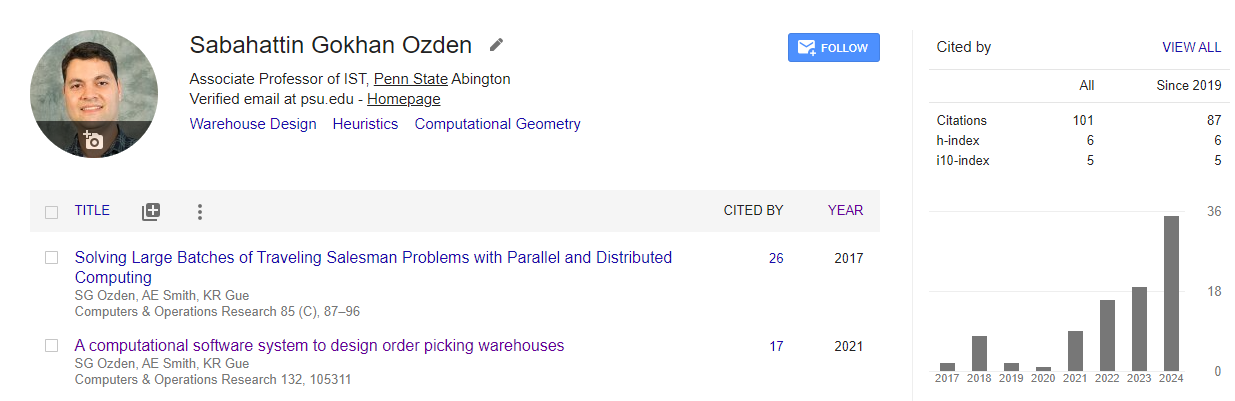Open the 26 citations count link

tap(776, 258)
